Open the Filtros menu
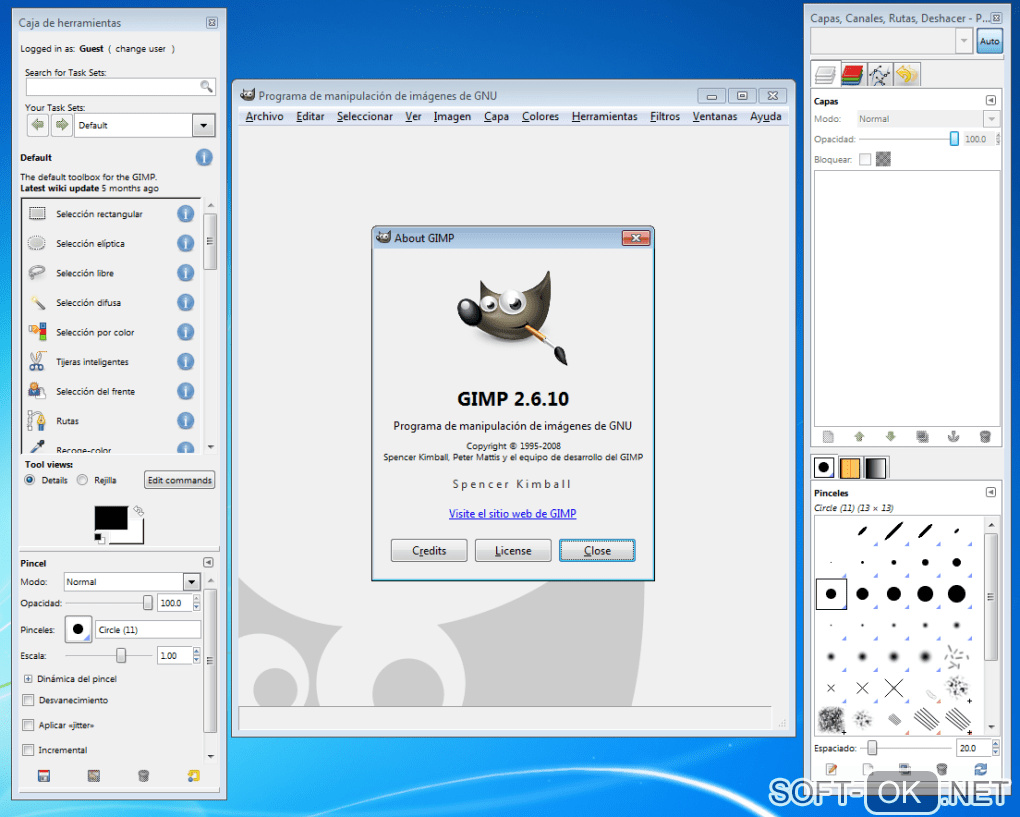Image resolution: width=1020 pixels, height=817 pixels. point(665,116)
